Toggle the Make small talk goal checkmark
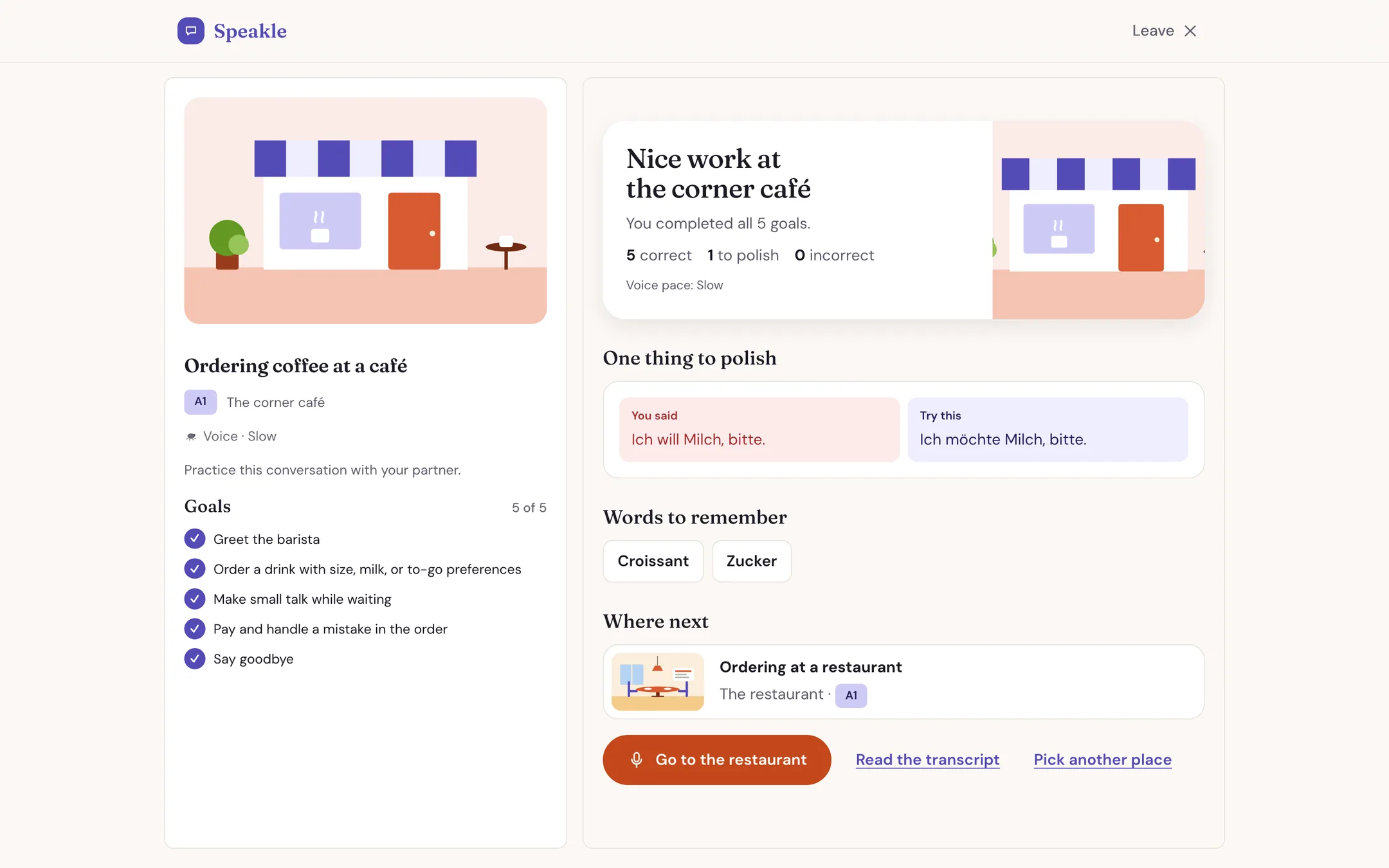The image size is (1389, 868). pos(195,599)
